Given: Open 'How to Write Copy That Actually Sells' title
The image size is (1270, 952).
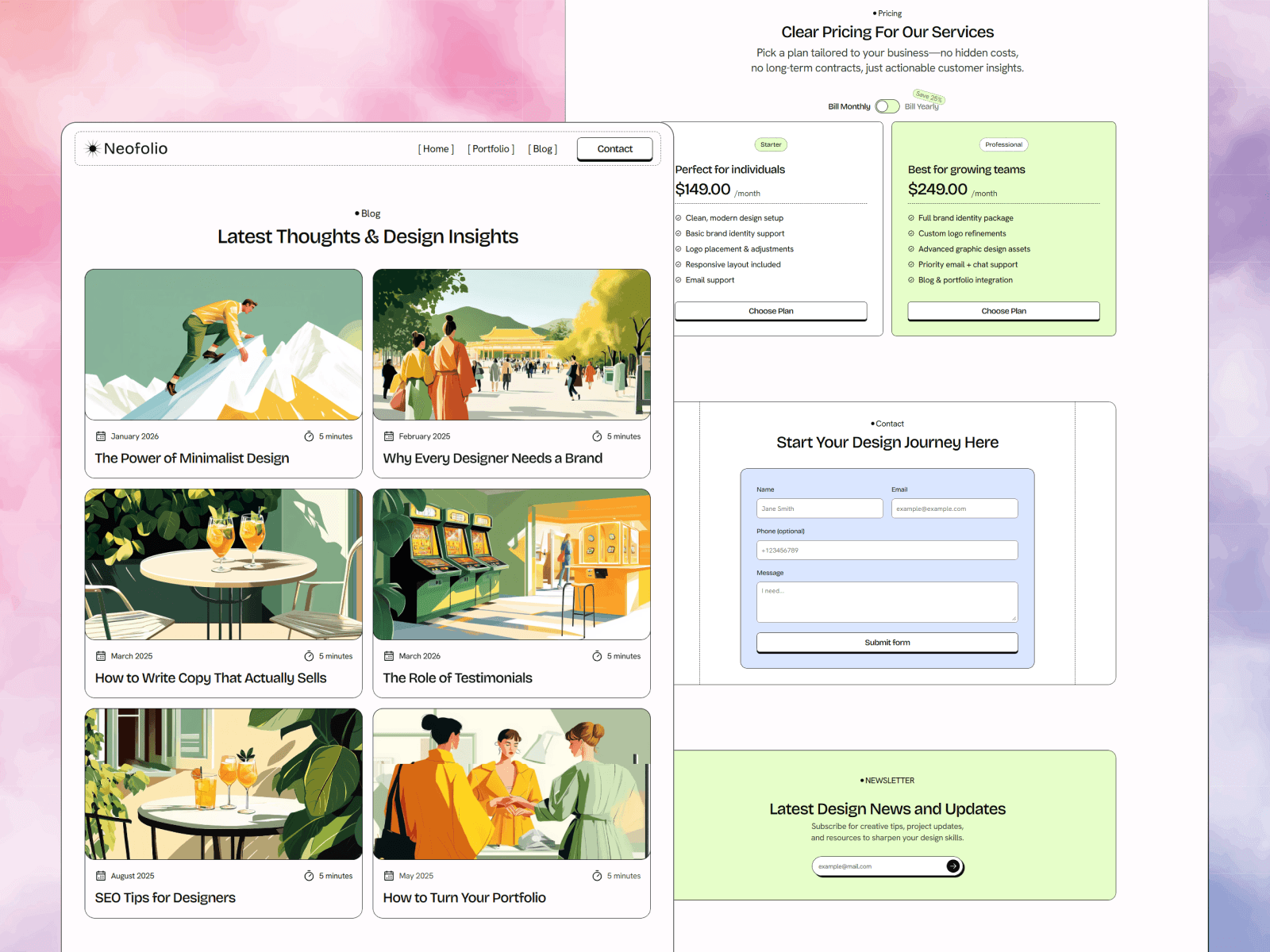Looking at the screenshot, I should pyautogui.click(x=211, y=678).
